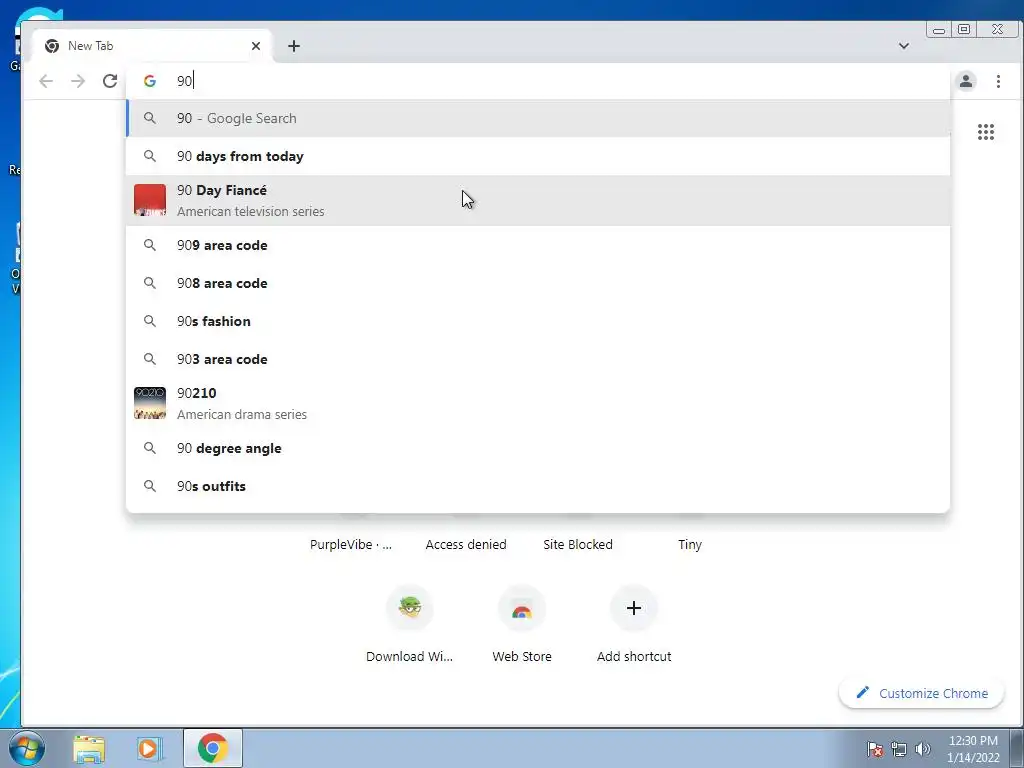
Task: Choose '903 area code' suggestion
Action: tap(538, 359)
